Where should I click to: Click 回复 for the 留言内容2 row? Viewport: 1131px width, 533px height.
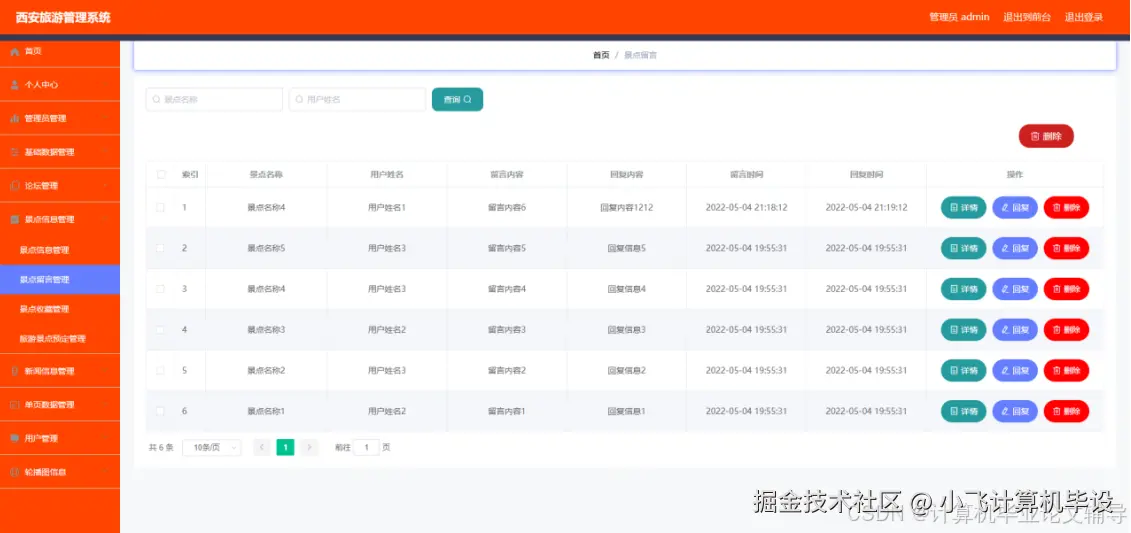point(1015,371)
